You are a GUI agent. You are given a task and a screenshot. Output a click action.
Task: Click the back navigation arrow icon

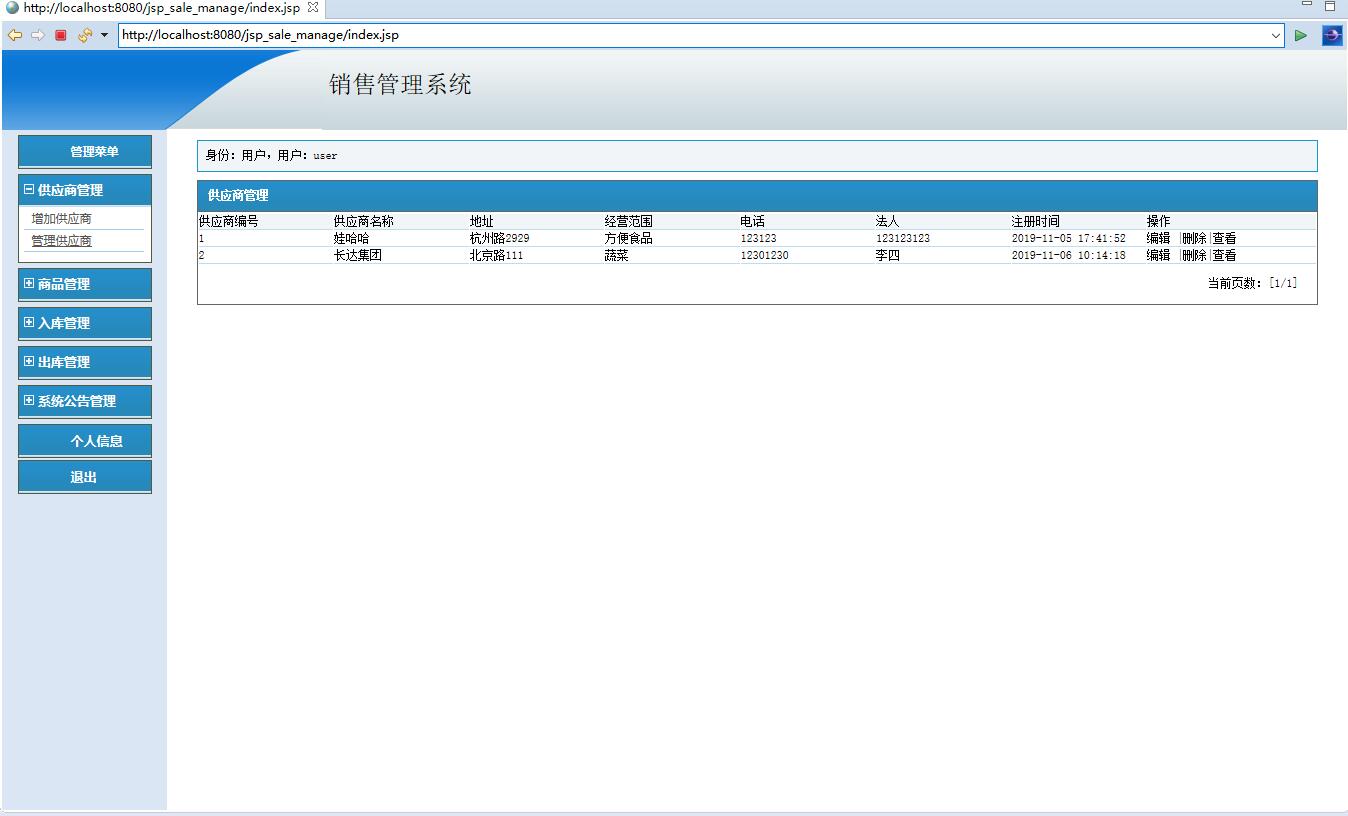pyautogui.click(x=14, y=34)
